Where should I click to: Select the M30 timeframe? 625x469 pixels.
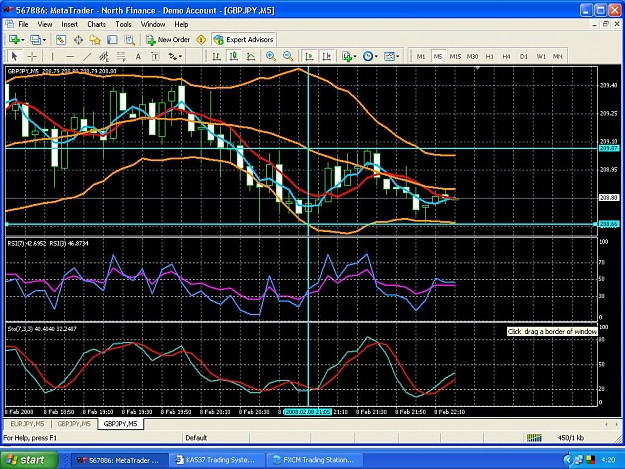(x=472, y=57)
